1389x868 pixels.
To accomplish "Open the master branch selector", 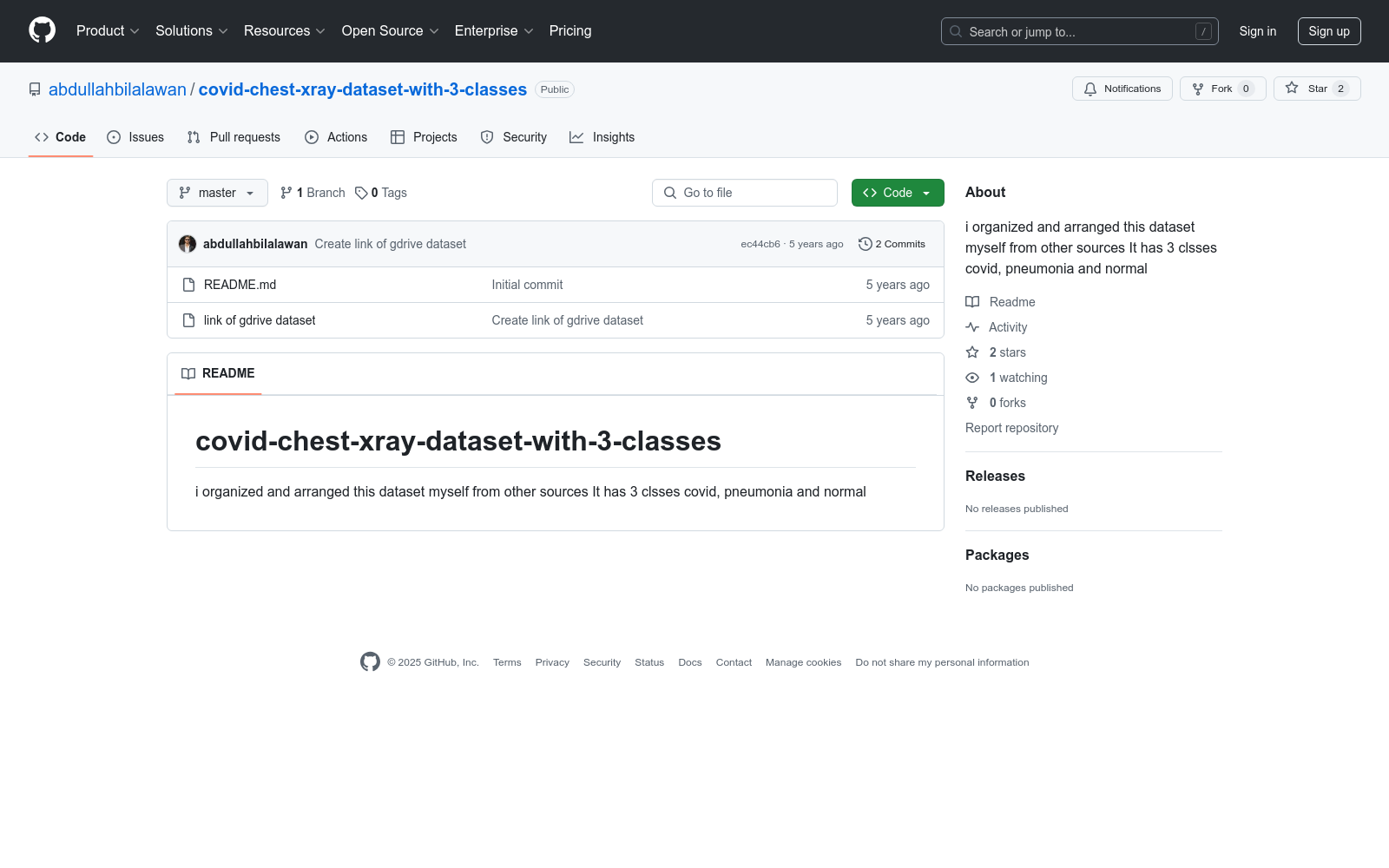I will [217, 193].
